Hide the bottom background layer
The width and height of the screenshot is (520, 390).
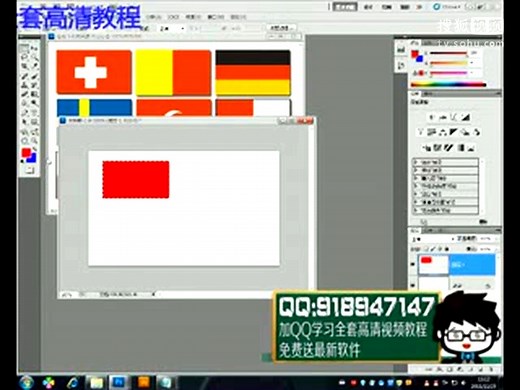pyautogui.click(x=413, y=285)
